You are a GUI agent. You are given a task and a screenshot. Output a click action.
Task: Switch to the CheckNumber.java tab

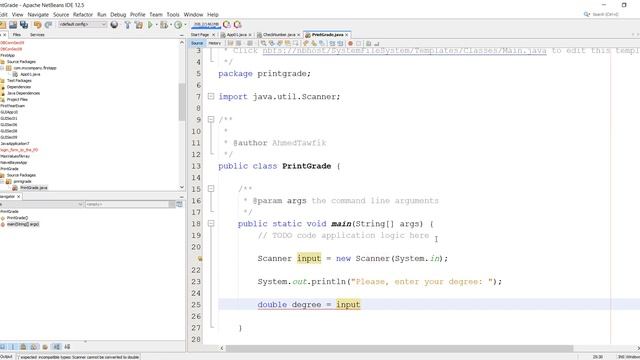coord(279,35)
